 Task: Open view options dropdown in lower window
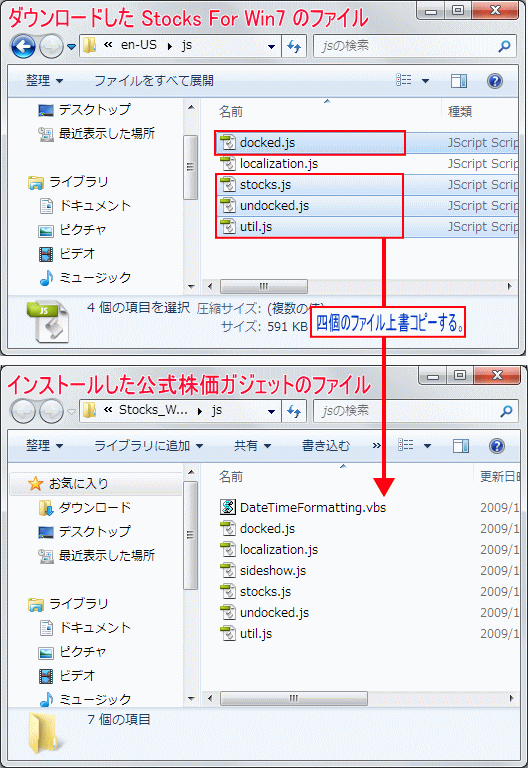click(x=427, y=446)
